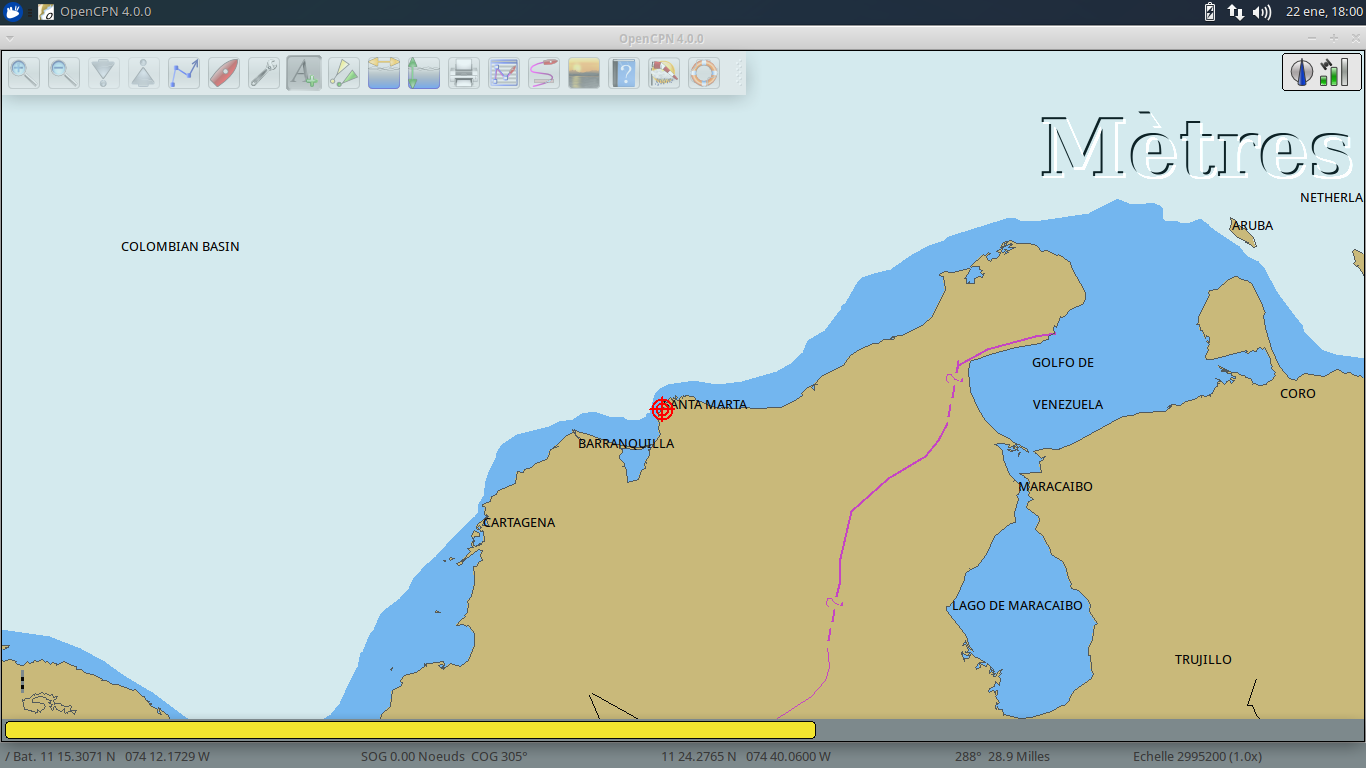Viewport: 1366px width, 768px height.
Task: Open the About/Help book icon
Action: pyautogui.click(x=624, y=73)
